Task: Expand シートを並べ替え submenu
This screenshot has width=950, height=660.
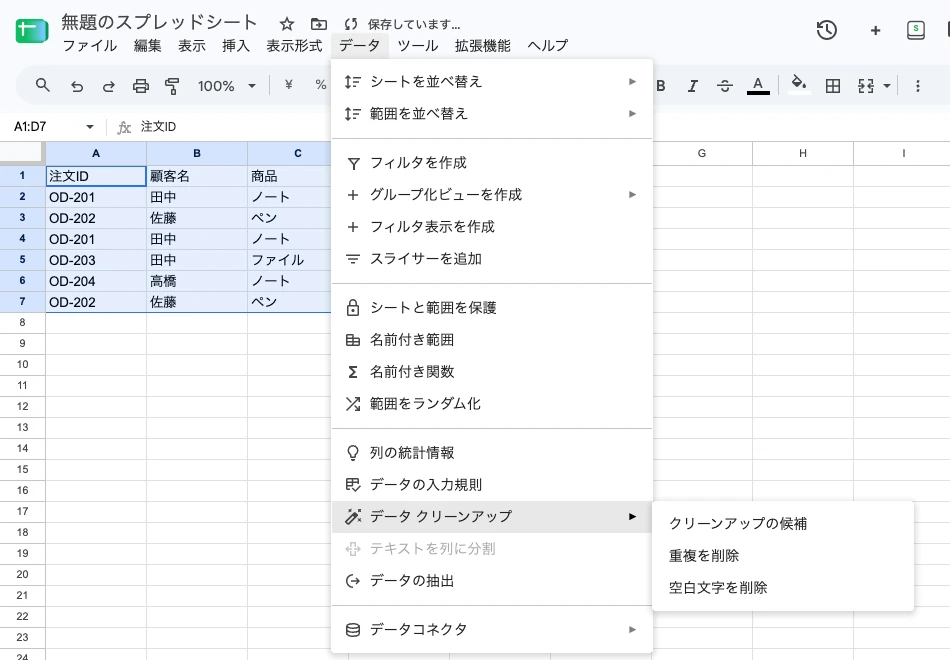Action: click(x=492, y=81)
